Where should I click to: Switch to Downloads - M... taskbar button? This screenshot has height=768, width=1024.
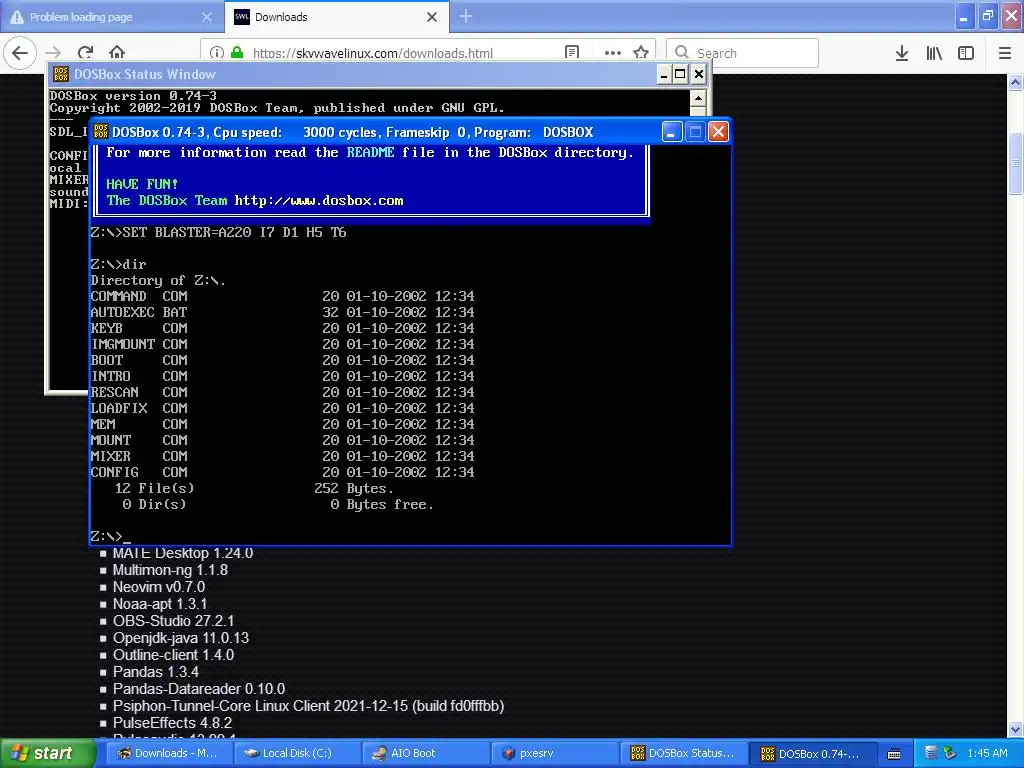[167, 753]
